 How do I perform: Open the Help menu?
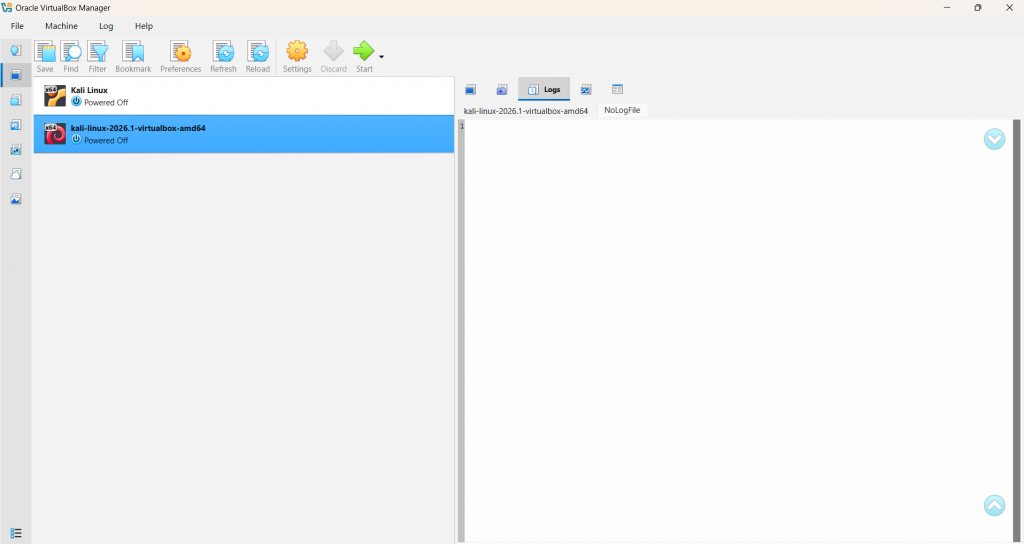click(144, 26)
